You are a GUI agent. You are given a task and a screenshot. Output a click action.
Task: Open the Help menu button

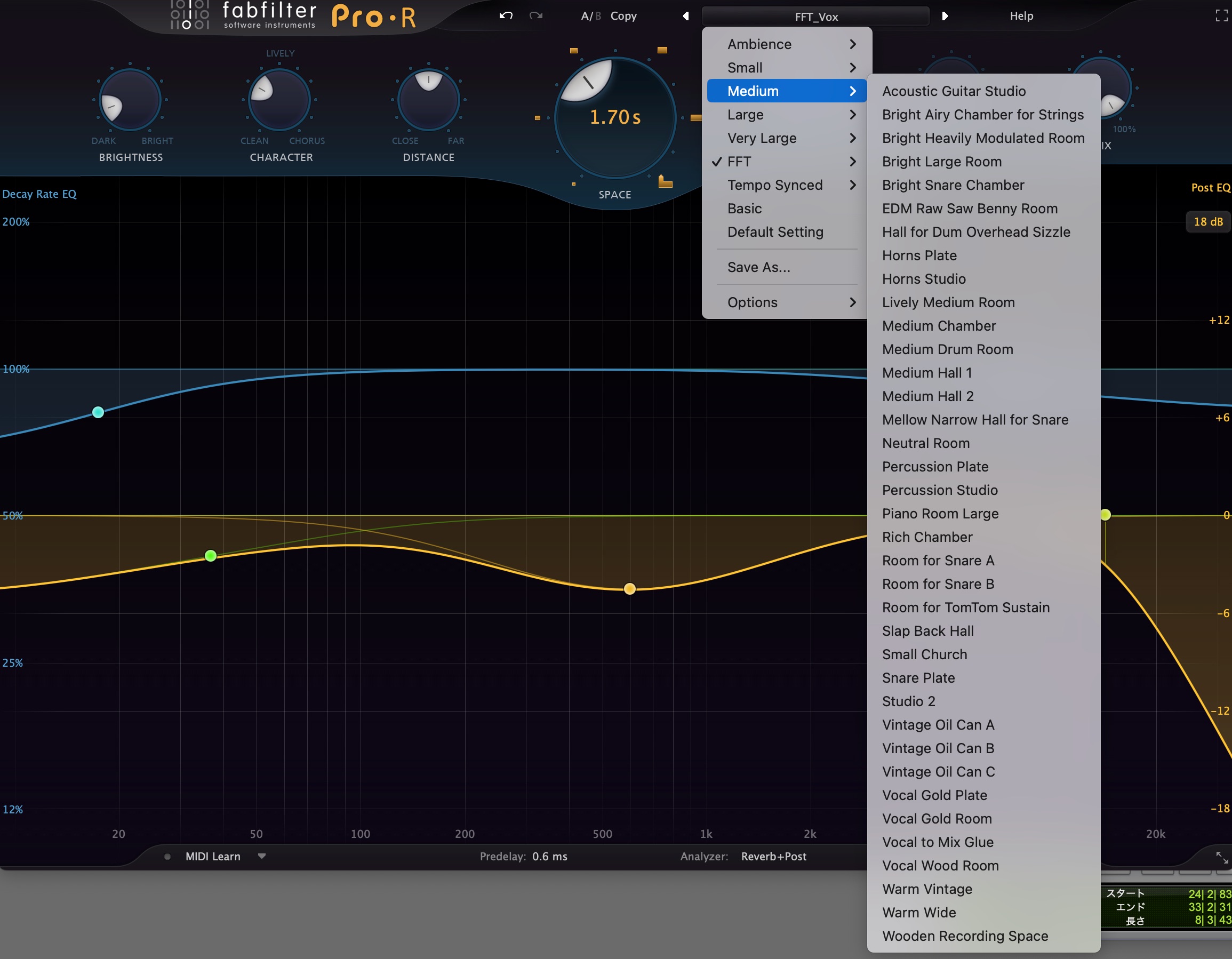pos(1021,16)
